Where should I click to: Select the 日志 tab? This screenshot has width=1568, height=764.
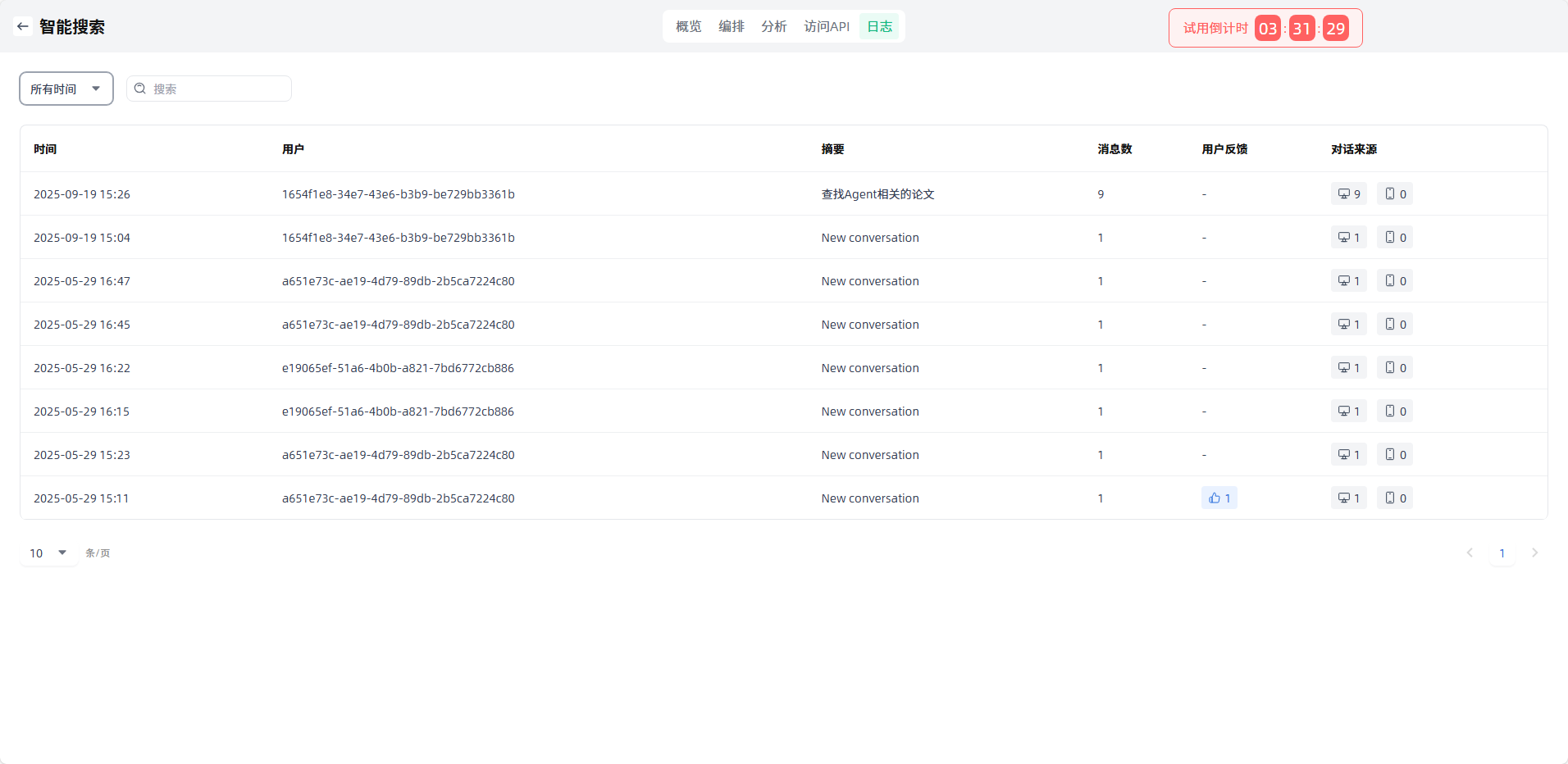click(879, 26)
